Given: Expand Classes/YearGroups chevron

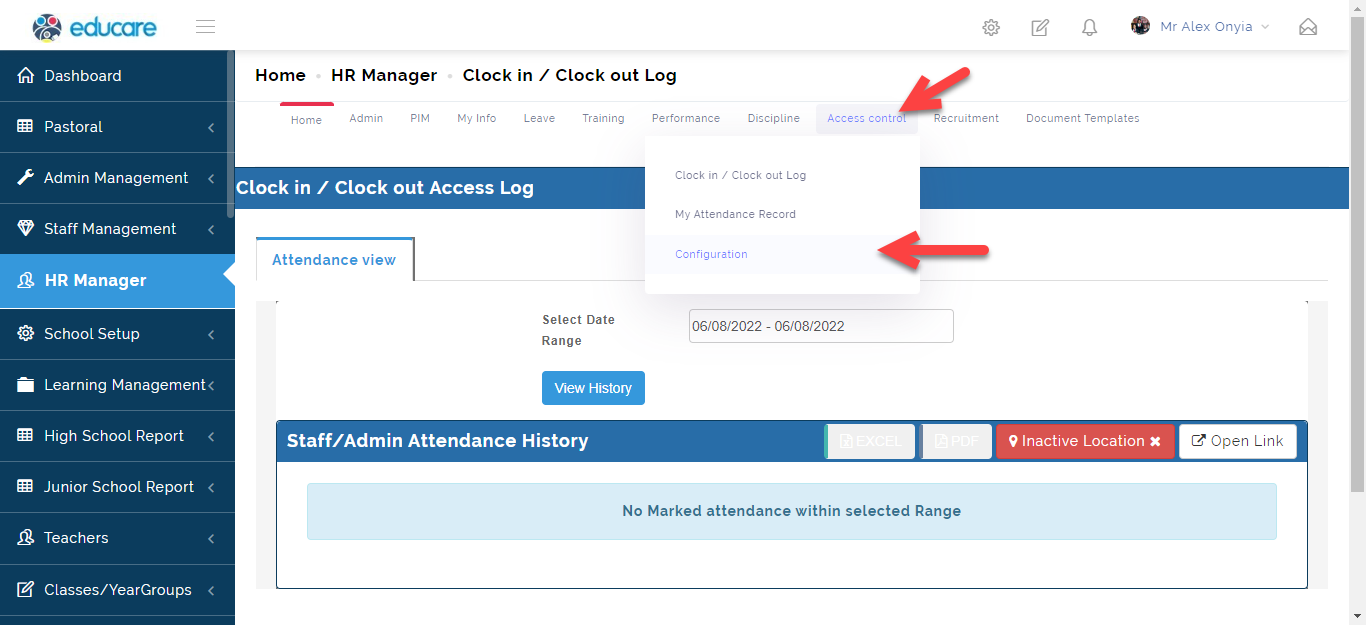Looking at the screenshot, I should click(x=211, y=590).
